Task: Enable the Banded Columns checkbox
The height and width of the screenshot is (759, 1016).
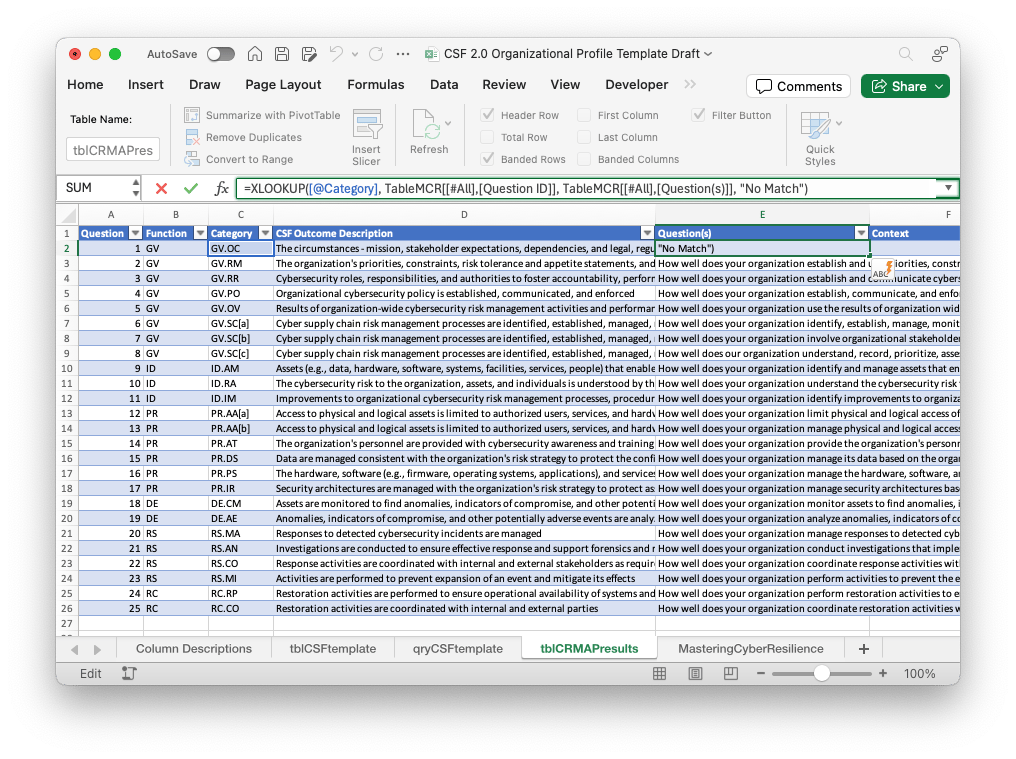Action: (584, 159)
